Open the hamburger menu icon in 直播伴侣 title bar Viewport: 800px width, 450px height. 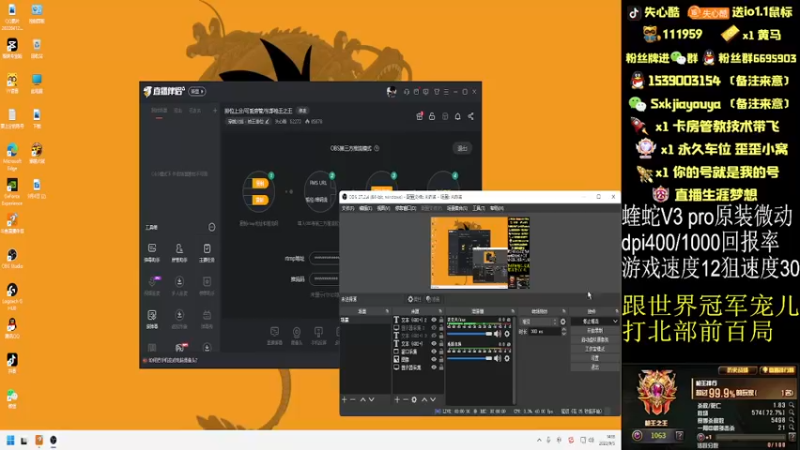coord(446,92)
